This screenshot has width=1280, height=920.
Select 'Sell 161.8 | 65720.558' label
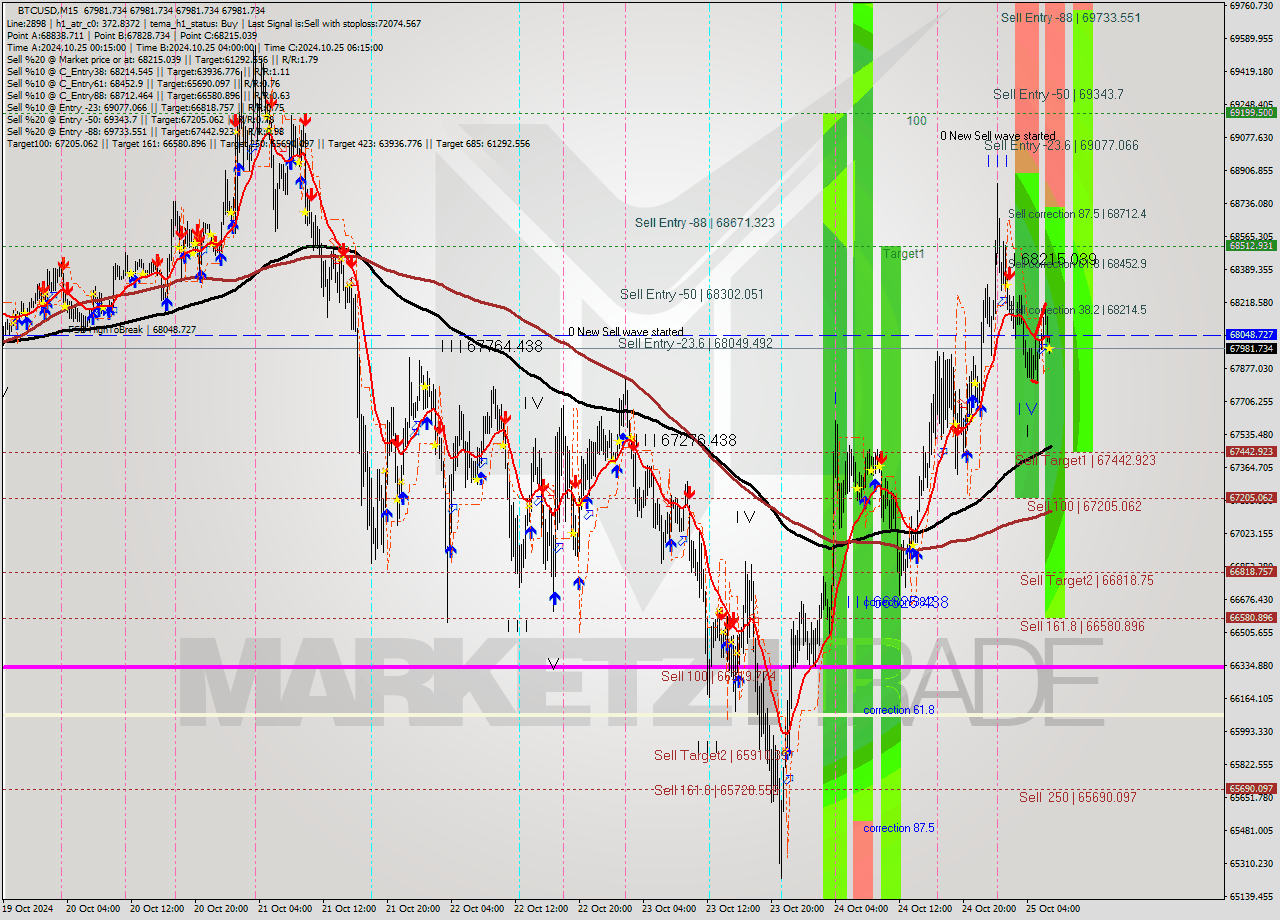tap(716, 790)
